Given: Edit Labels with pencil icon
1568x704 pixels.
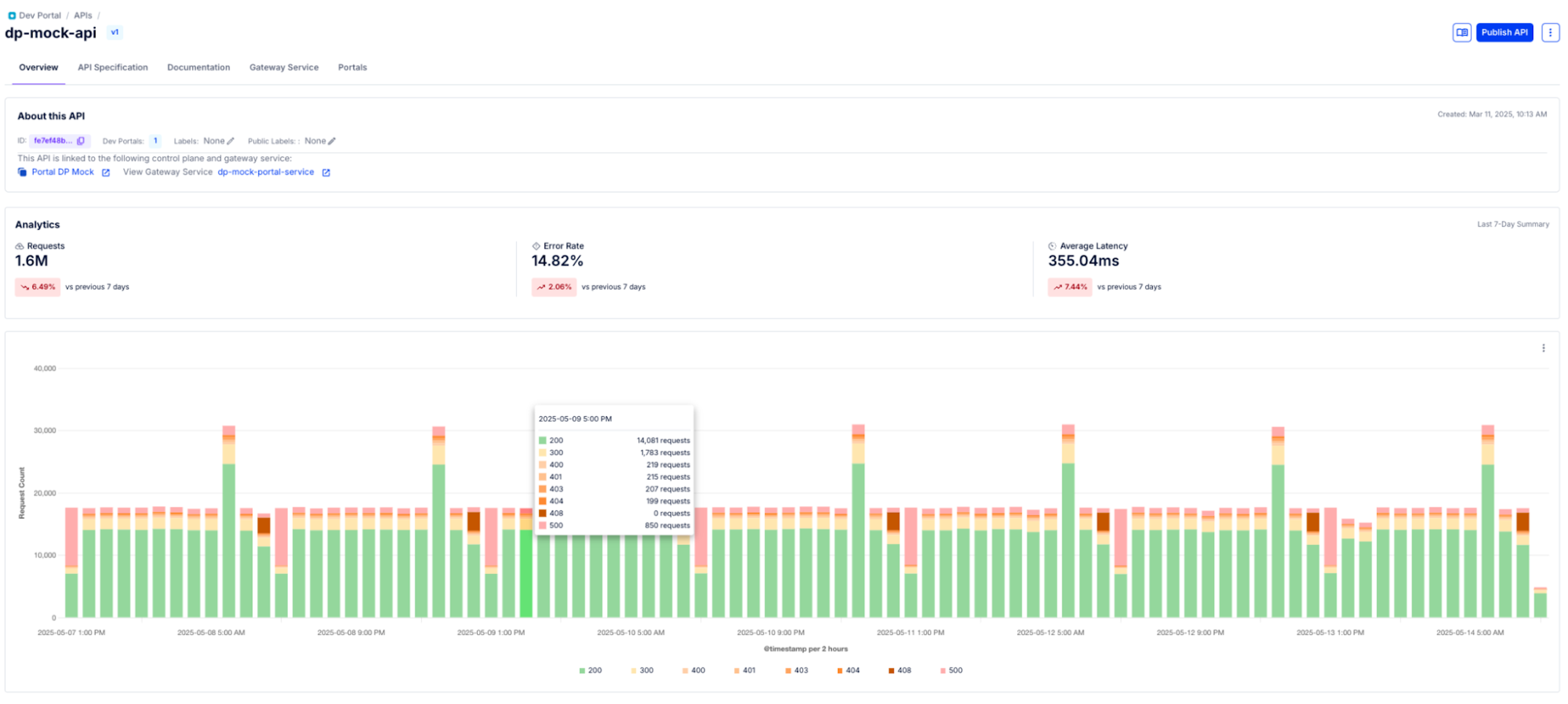Looking at the screenshot, I should [x=231, y=141].
